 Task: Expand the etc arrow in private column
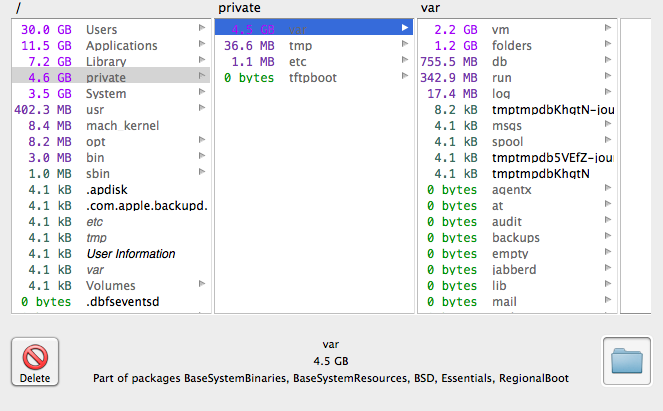tap(405, 60)
